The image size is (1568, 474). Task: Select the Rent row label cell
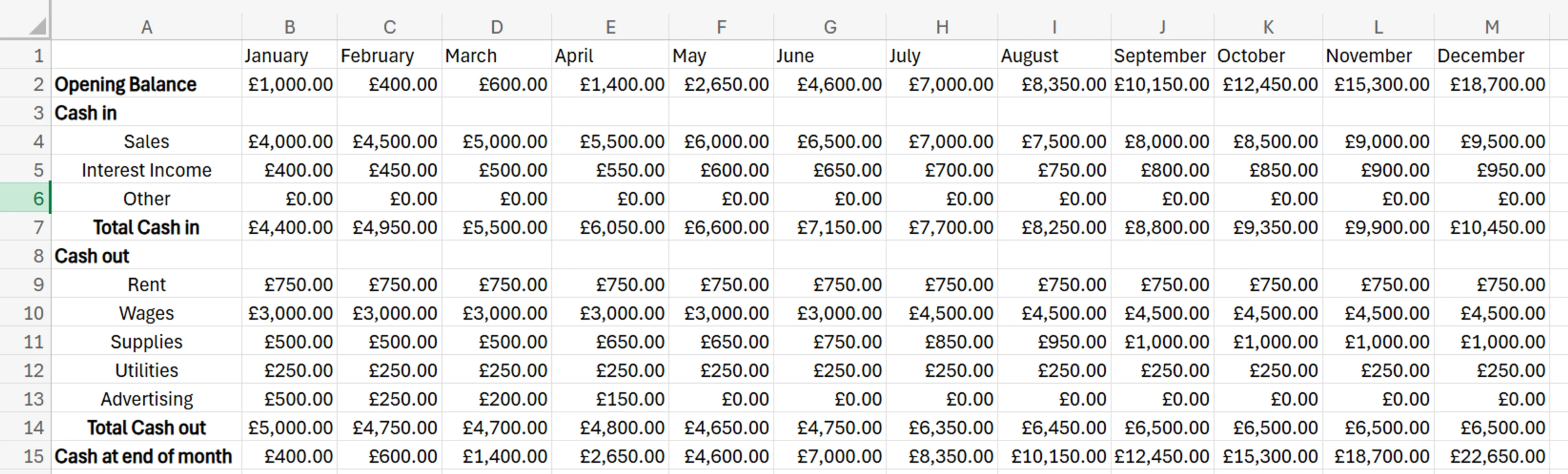click(146, 284)
